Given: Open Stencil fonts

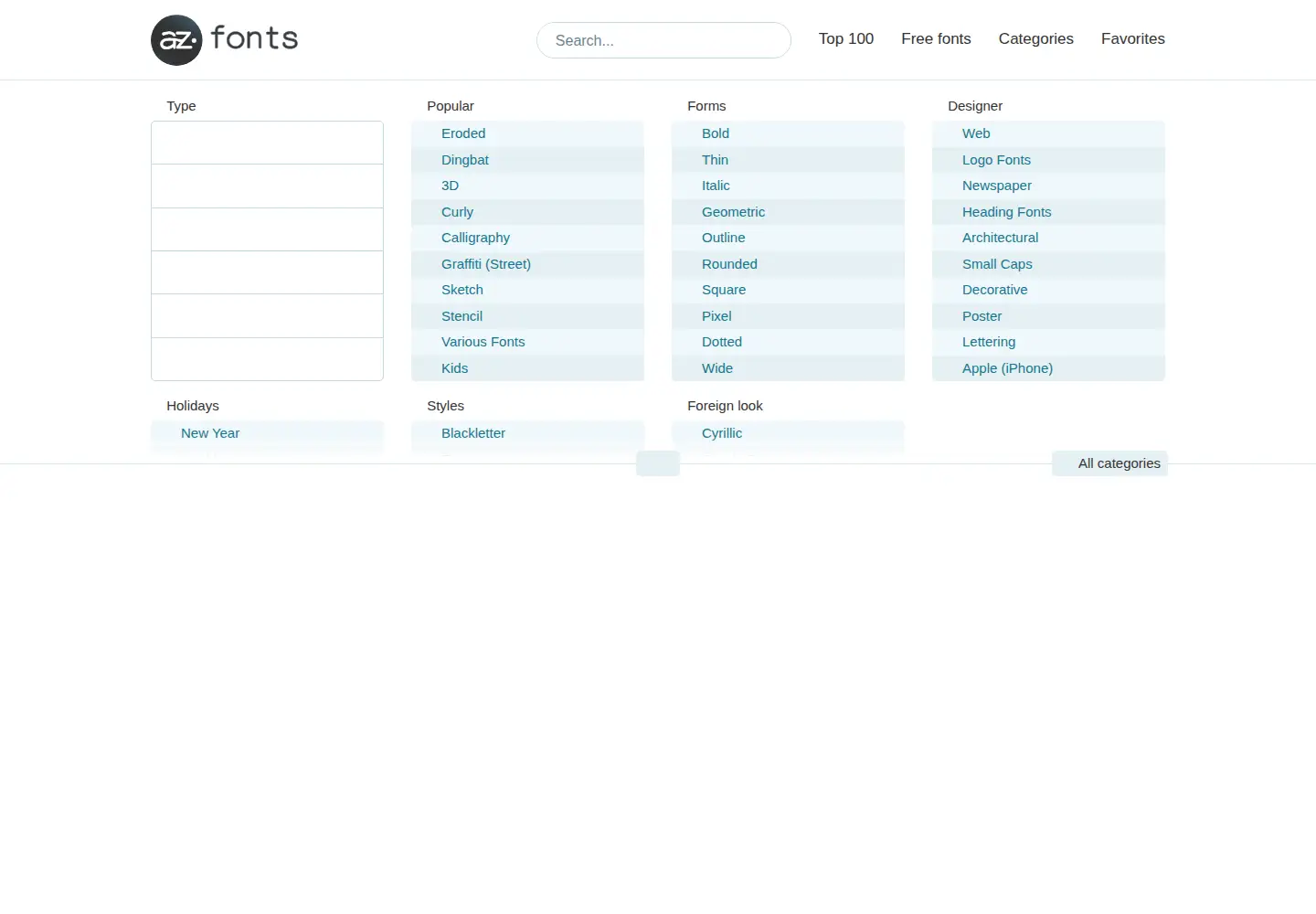Looking at the screenshot, I should [x=527, y=316].
